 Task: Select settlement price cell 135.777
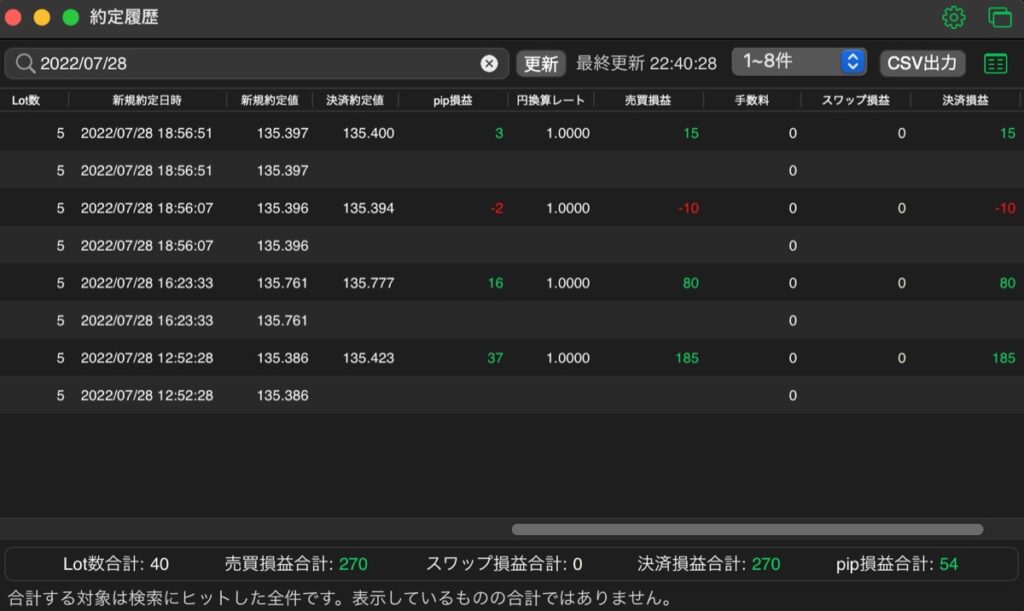(x=368, y=283)
